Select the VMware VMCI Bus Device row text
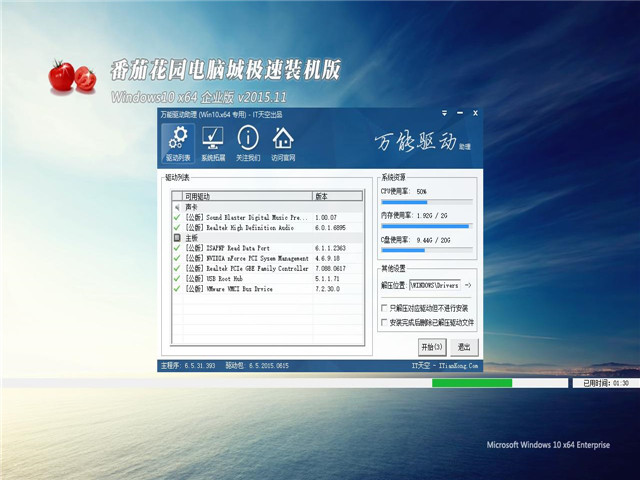The height and width of the screenshot is (480, 640). [229, 289]
